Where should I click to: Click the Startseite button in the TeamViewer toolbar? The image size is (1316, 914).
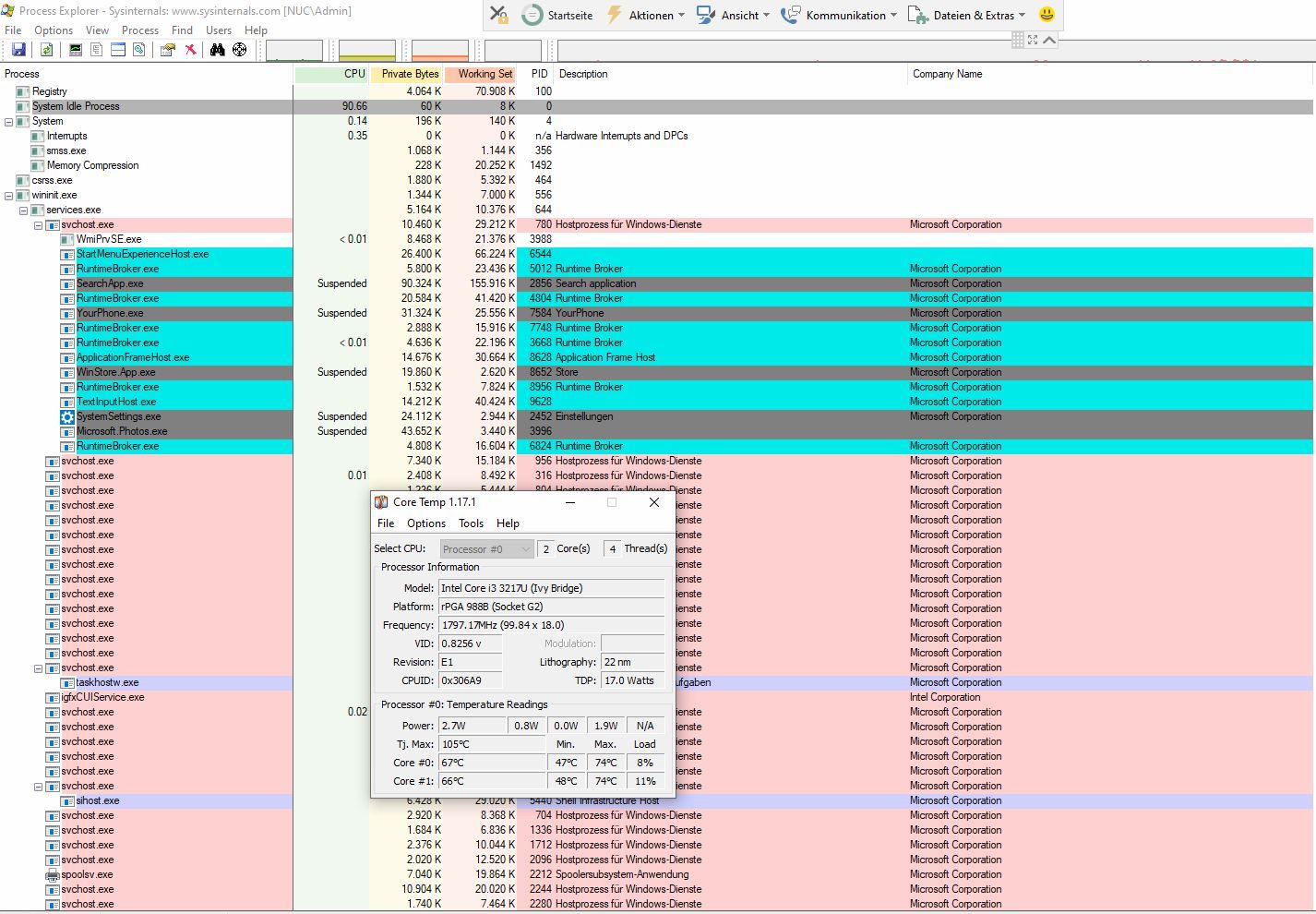pyautogui.click(x=557, y=15)
